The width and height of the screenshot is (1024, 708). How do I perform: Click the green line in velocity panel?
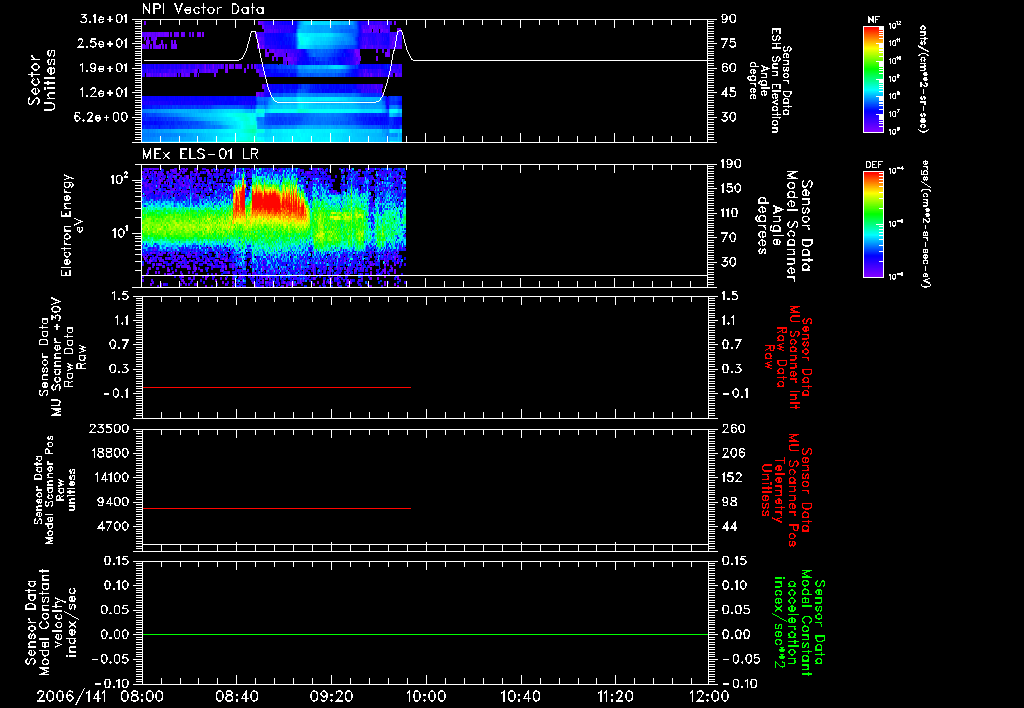click(425, 634)
